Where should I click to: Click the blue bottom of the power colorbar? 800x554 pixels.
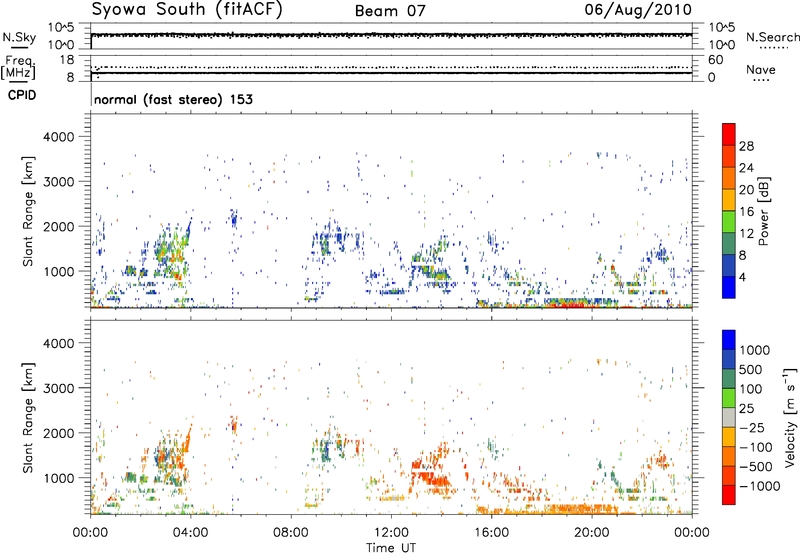coord(729,287)
